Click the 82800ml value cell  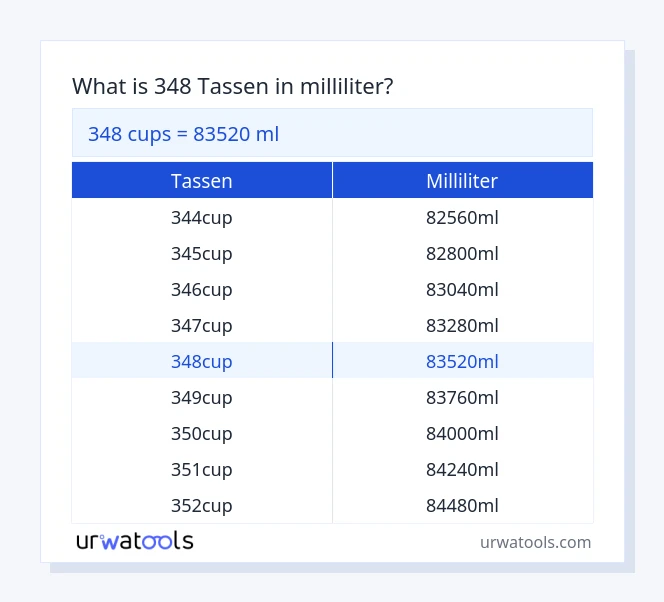pyautogui.click(x=462, y=253)
